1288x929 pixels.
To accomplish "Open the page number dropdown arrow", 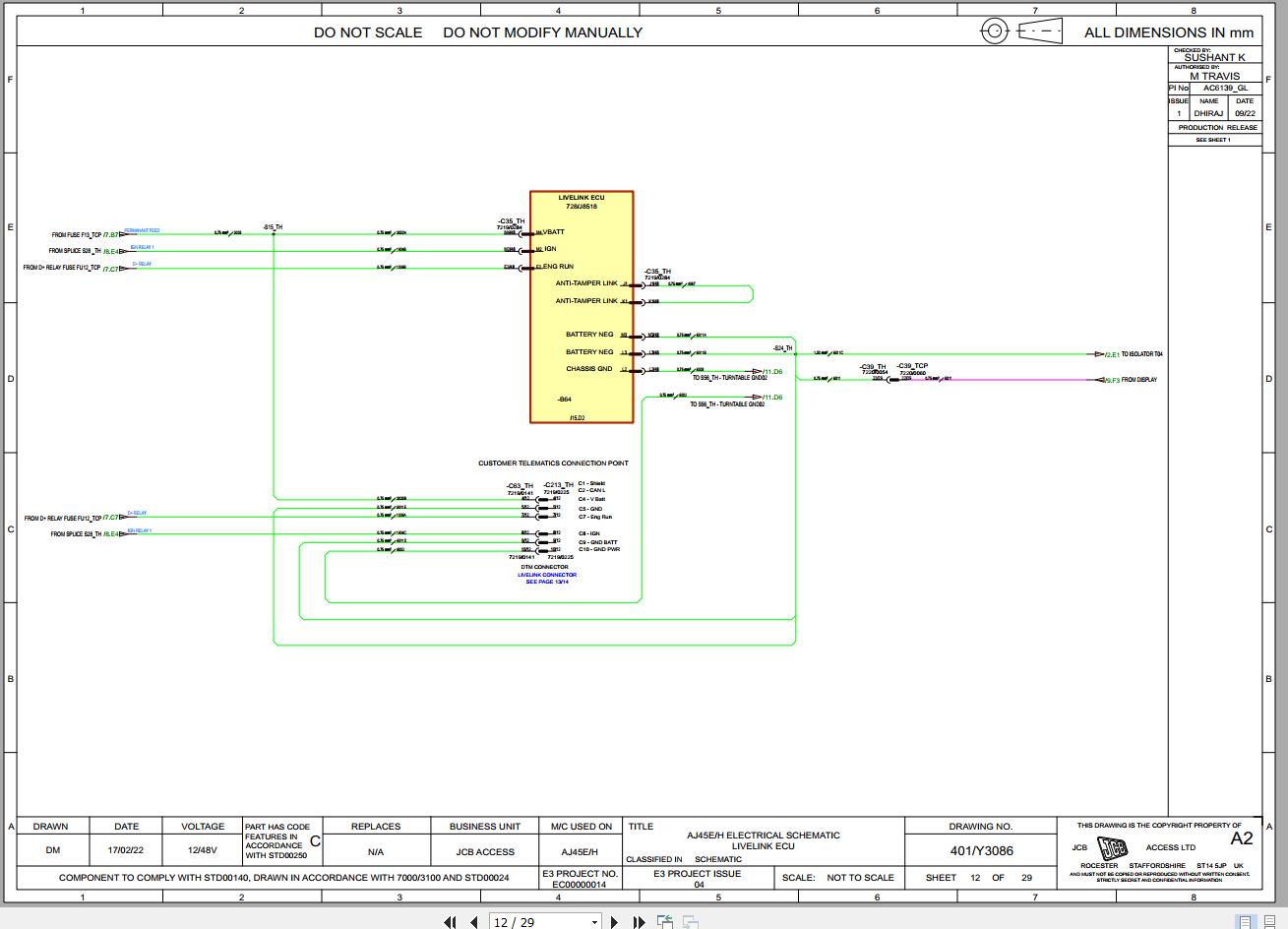I will tap(594, 923).
